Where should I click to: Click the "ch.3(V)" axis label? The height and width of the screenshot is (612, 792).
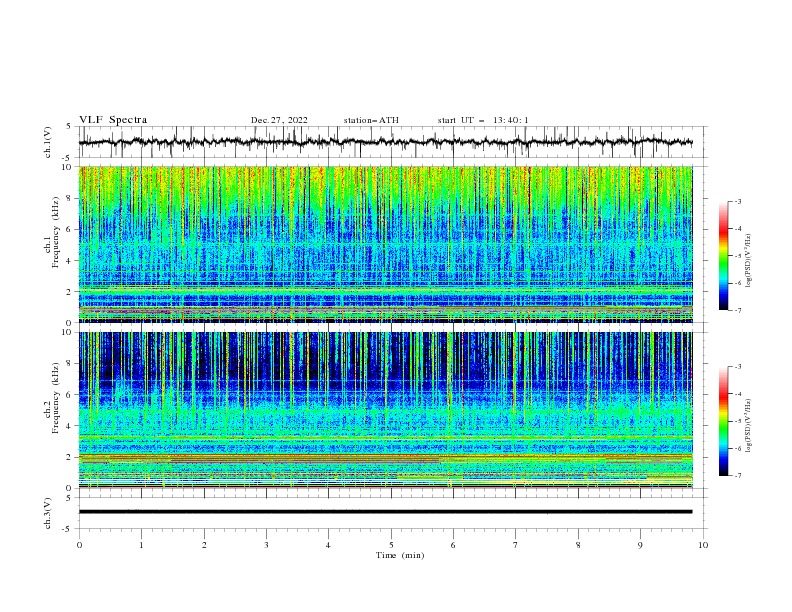[x=48, y=513]
